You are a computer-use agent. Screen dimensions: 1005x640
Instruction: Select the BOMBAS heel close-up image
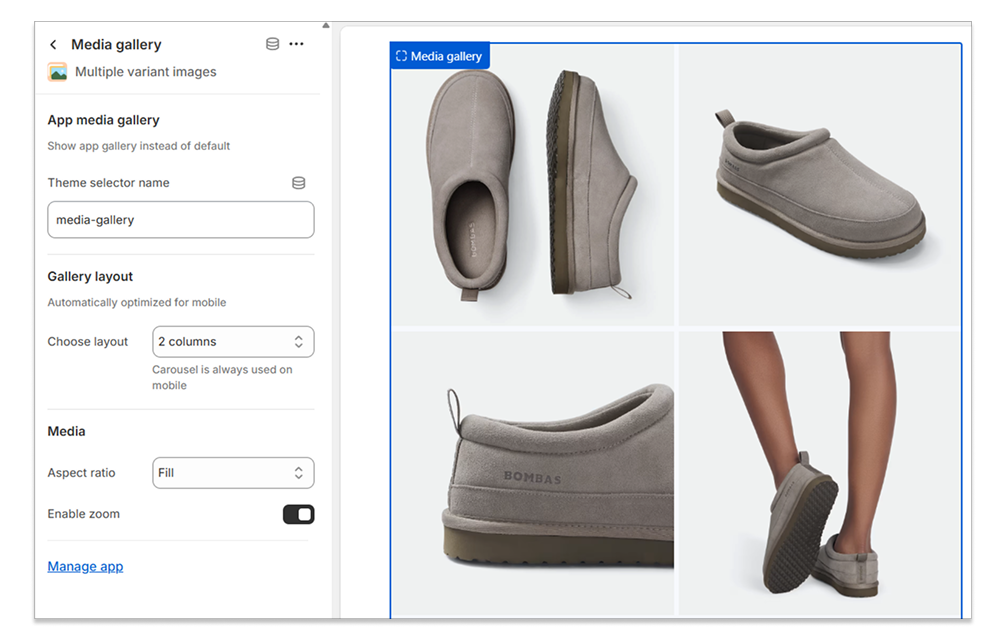[532, 473]
